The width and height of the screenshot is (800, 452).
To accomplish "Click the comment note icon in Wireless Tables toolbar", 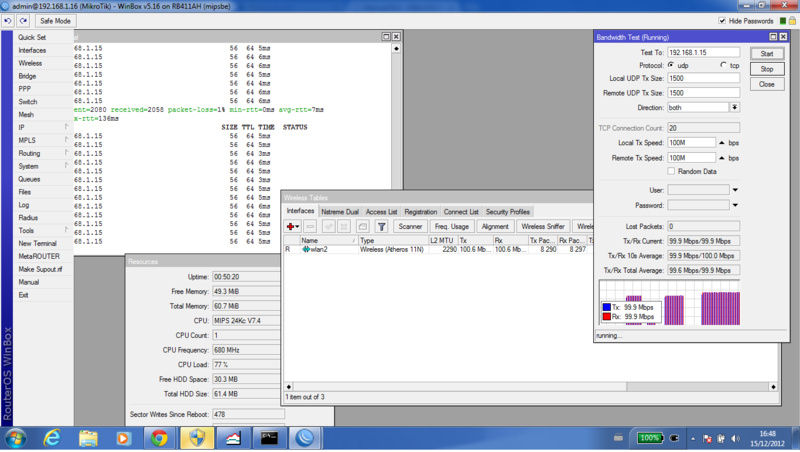I will coord(362,227).
